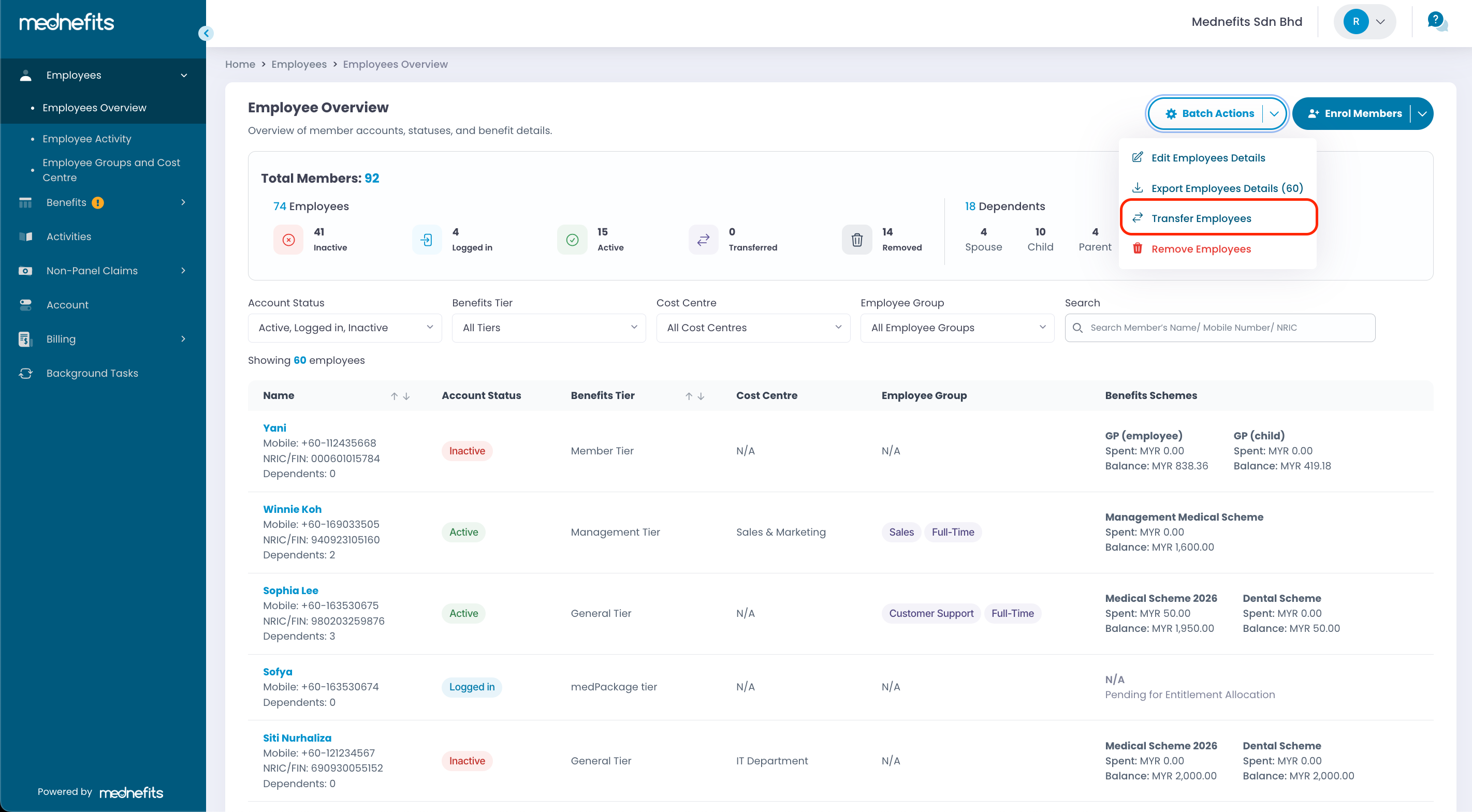Open the help chat icon

pyautogui.click(x=1437, y=22)
